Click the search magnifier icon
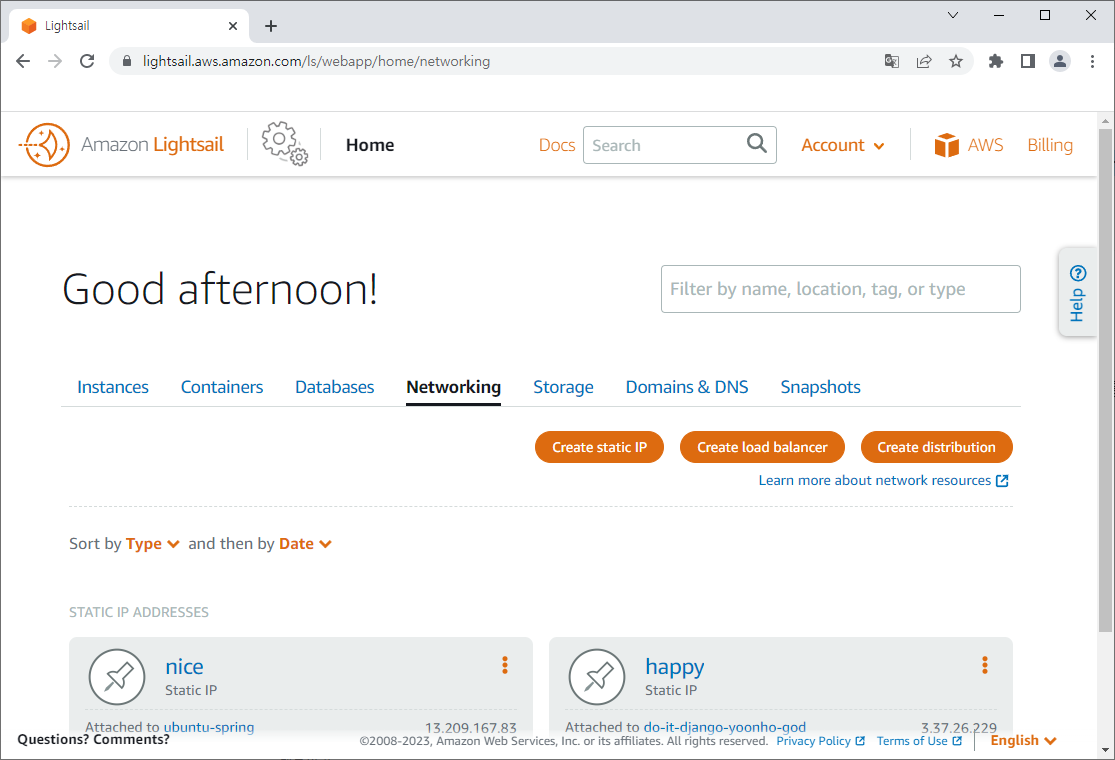This screenshot has height=760, width=1115. [757, 144]
